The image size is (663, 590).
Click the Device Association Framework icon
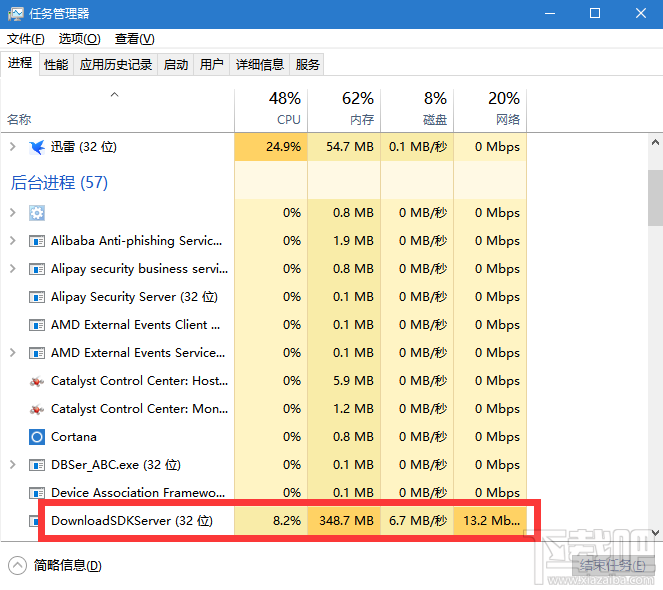click(37, 493)
